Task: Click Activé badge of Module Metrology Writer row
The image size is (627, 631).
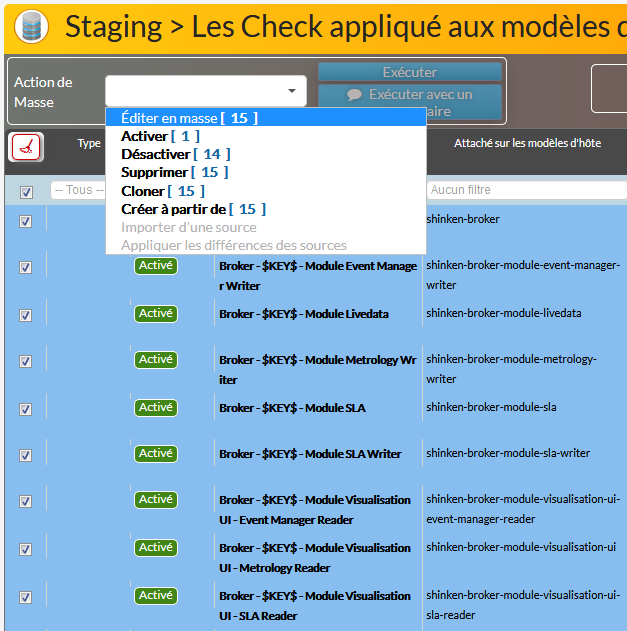Action: 156,359
